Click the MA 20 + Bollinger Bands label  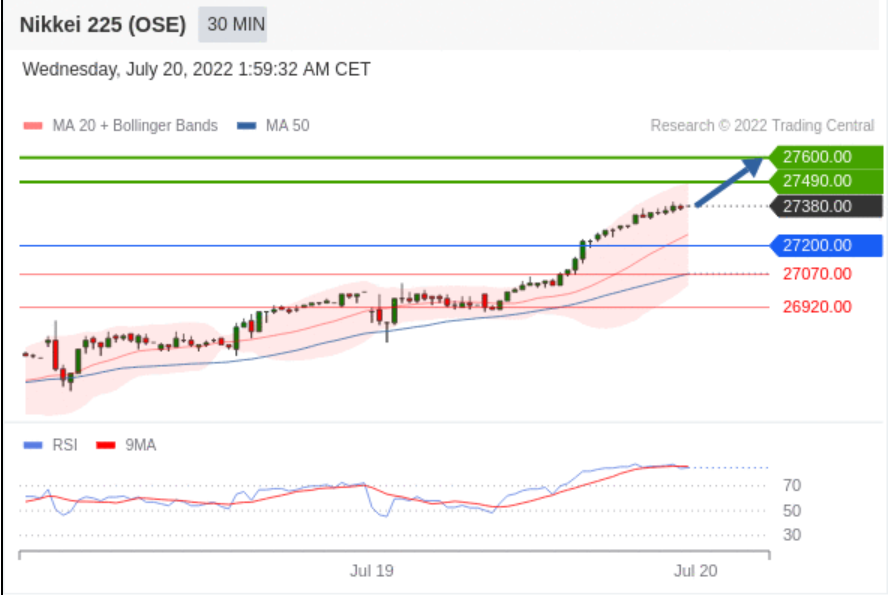[135, 125]
